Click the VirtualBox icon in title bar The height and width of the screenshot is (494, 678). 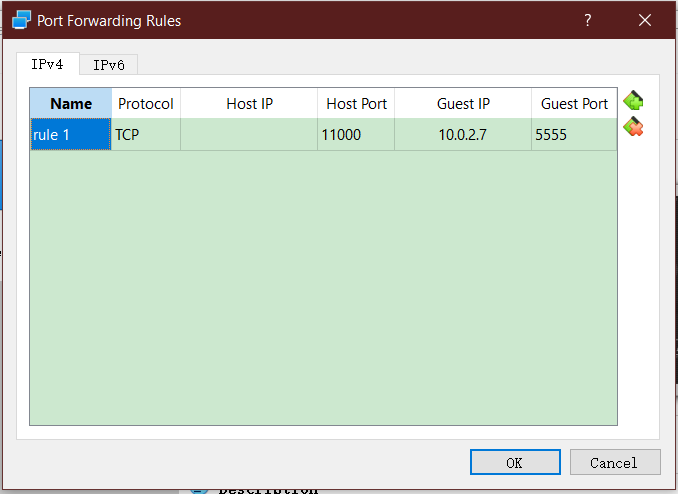(21, 20)
